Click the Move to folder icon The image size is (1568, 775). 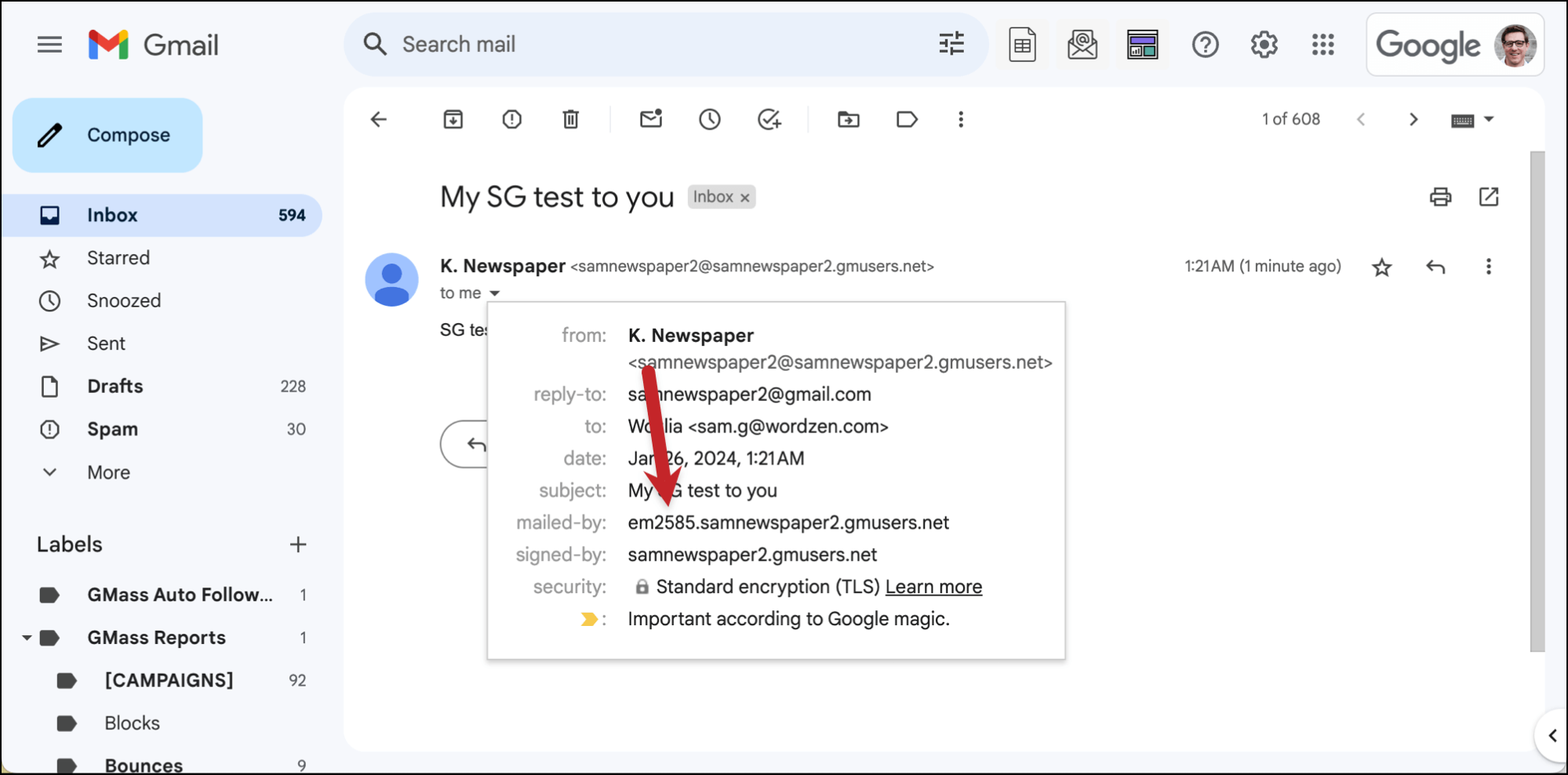coord(848,119)
